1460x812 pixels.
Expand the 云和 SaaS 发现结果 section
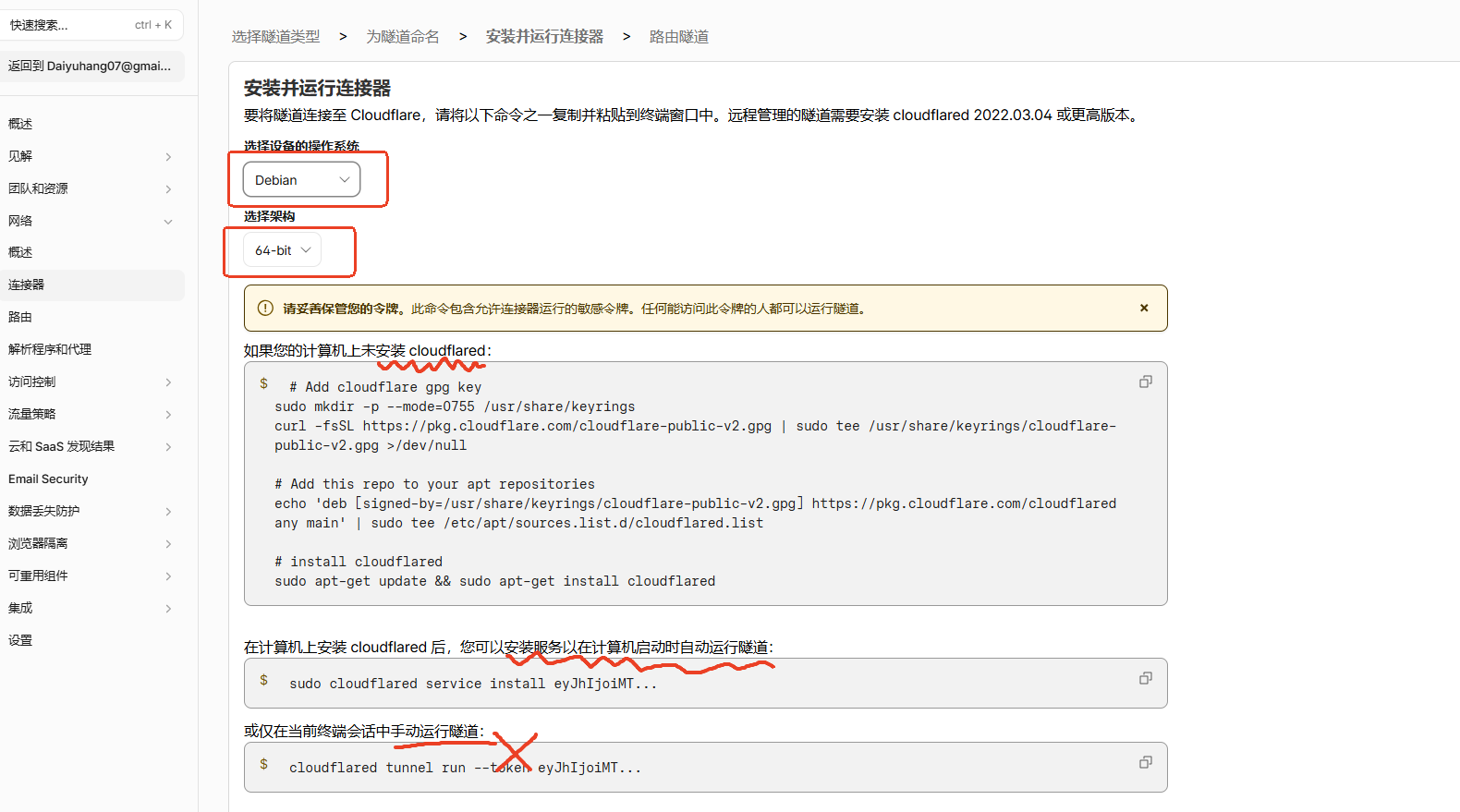168,447
